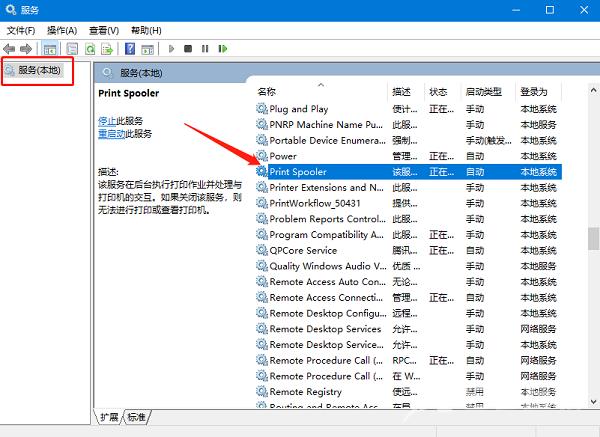Click the Forward arrow toolbar icon
Screen dimensions: 600x437
tap(26, 49)
